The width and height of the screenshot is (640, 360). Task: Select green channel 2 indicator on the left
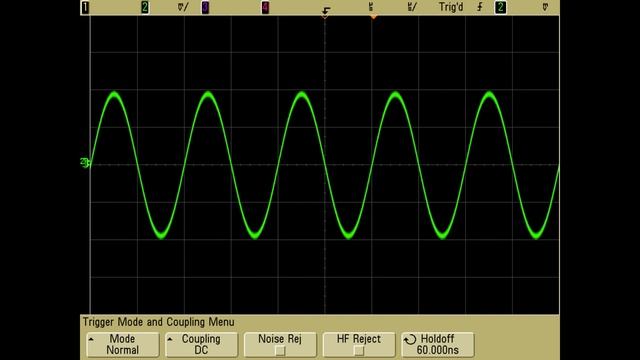pos(145,7)
